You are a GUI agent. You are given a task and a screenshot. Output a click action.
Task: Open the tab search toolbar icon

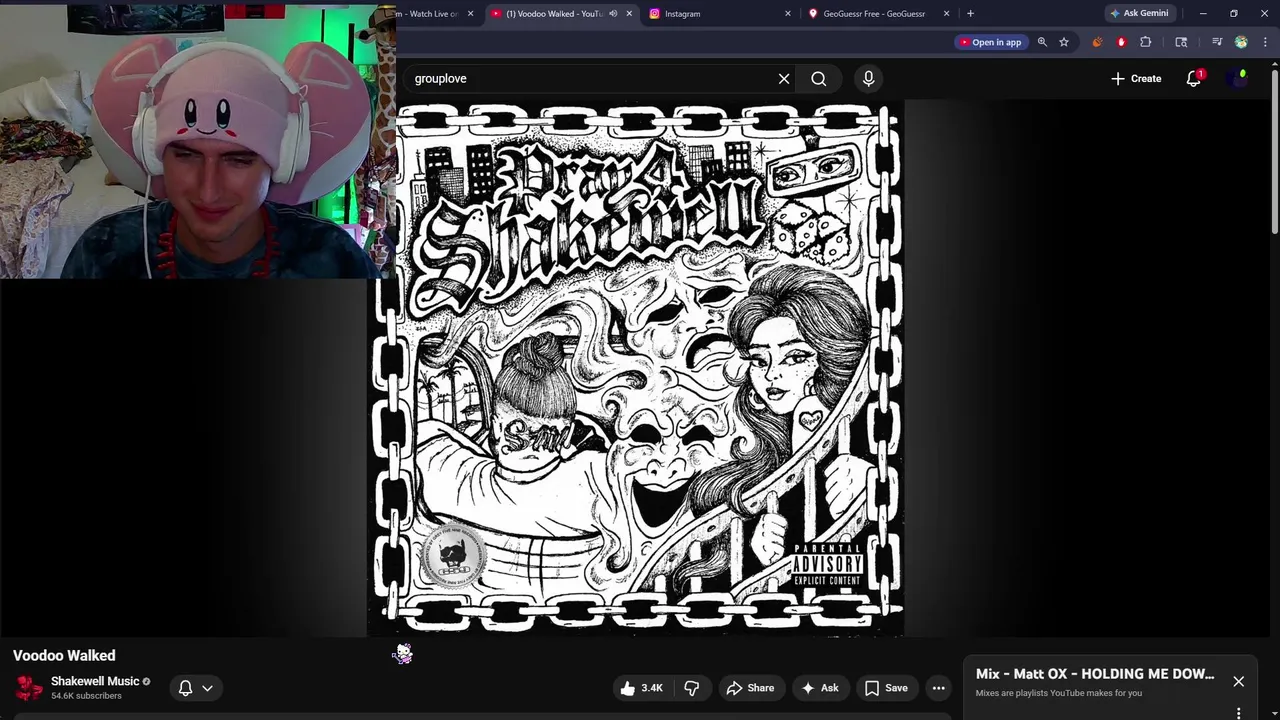coord(1181,42)
